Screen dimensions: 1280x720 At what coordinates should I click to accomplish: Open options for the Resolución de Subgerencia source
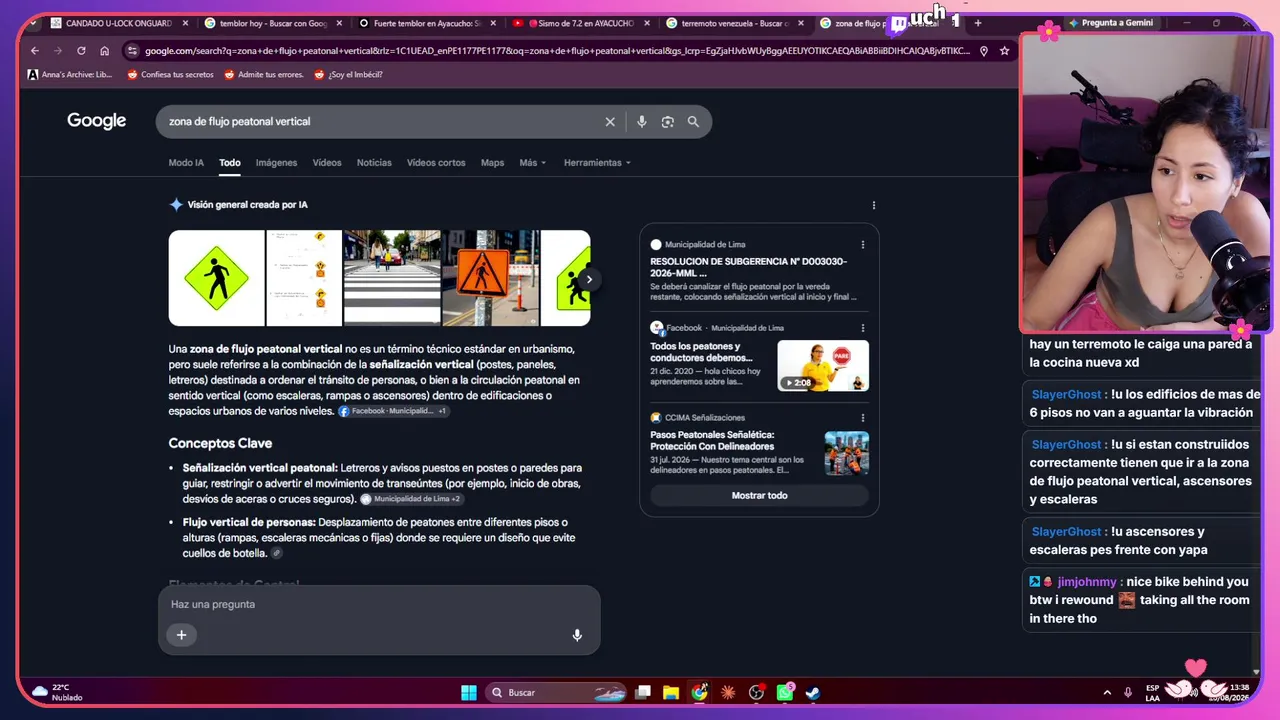click(863, 244)
